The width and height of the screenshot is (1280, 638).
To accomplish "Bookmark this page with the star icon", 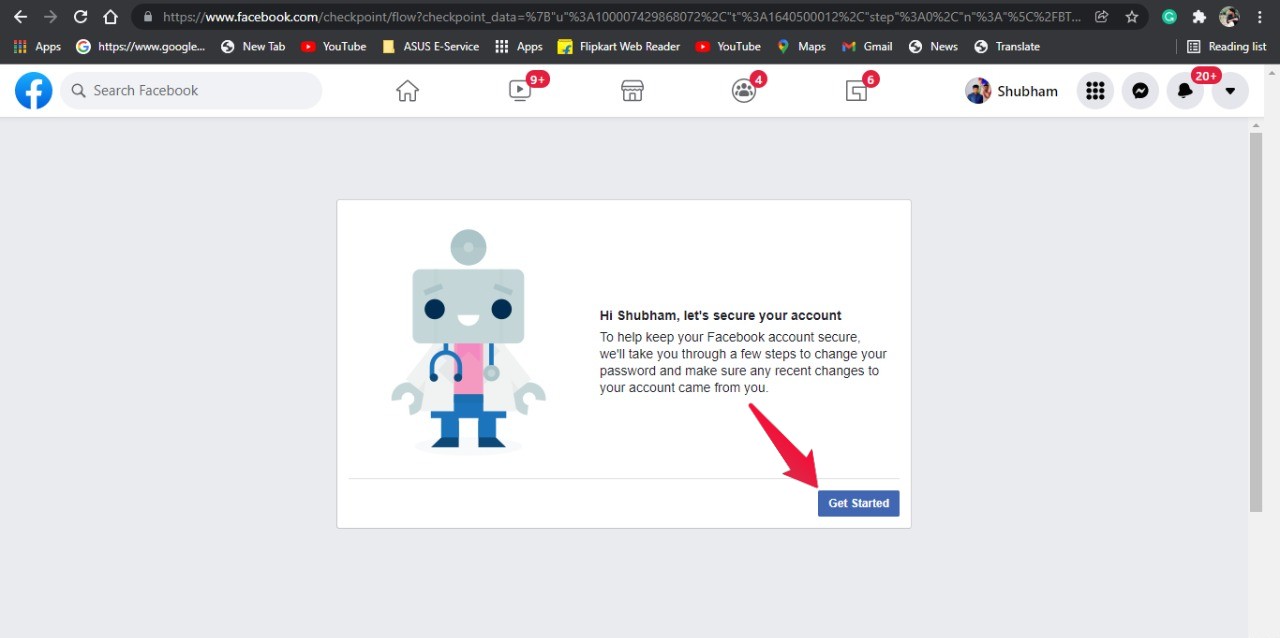I will click(1131, 17).
